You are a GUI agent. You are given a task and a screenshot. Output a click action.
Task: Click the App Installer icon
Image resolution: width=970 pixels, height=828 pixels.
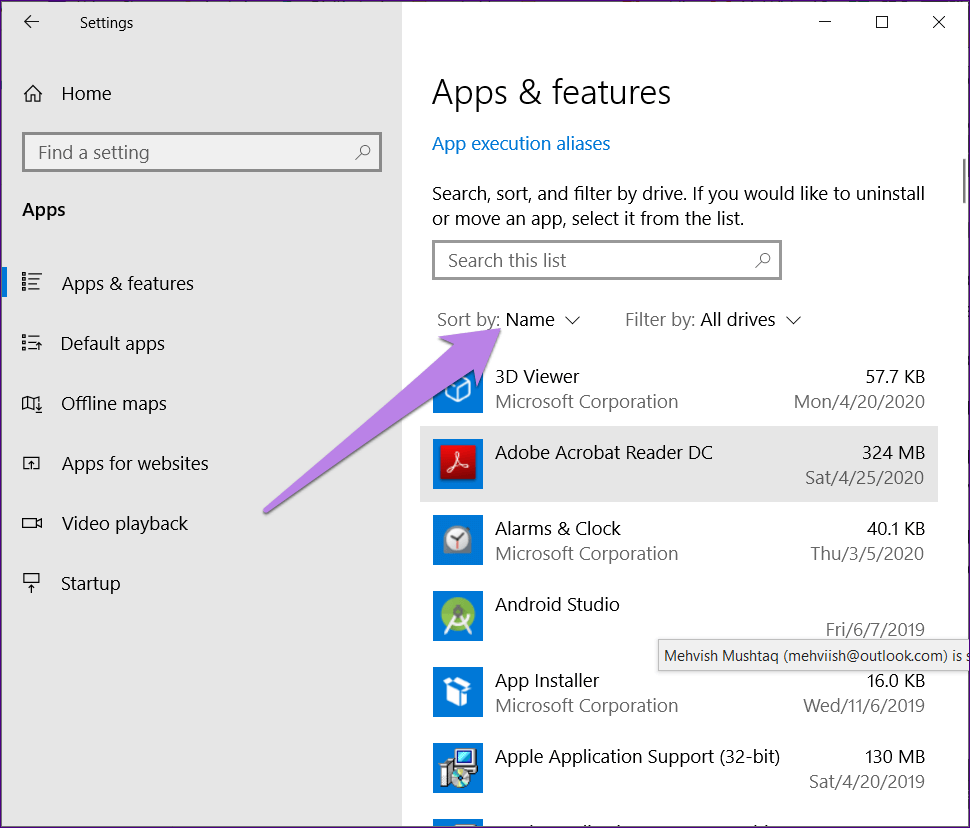[458, 692]
